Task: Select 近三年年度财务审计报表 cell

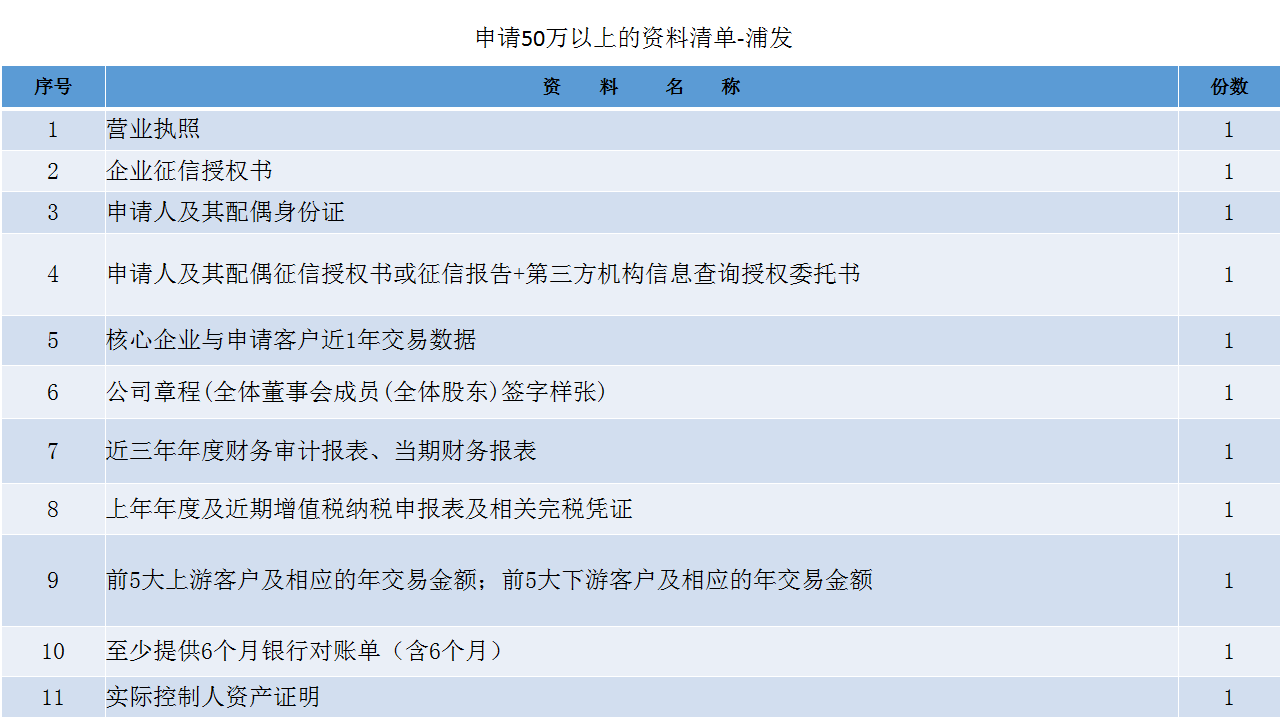Action: [x=641, y=451]
